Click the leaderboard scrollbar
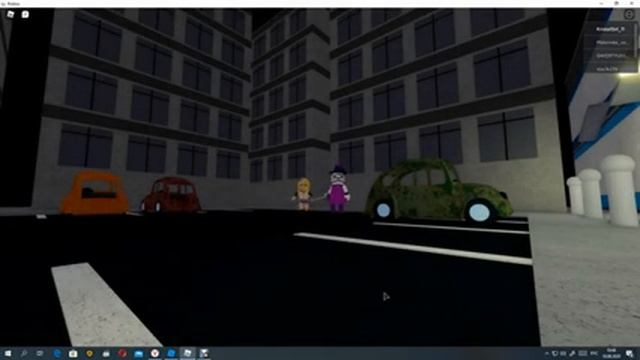Screen dimensions: 640x360 tap(637, 40)
